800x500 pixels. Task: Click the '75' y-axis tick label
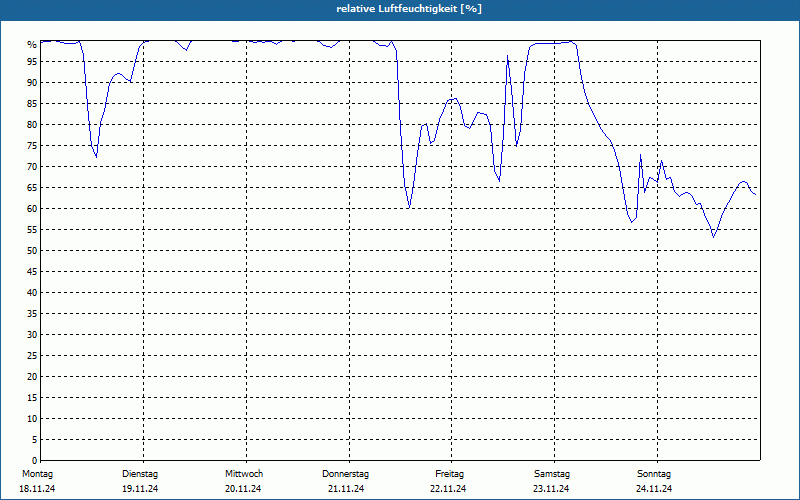click(32, 146)
